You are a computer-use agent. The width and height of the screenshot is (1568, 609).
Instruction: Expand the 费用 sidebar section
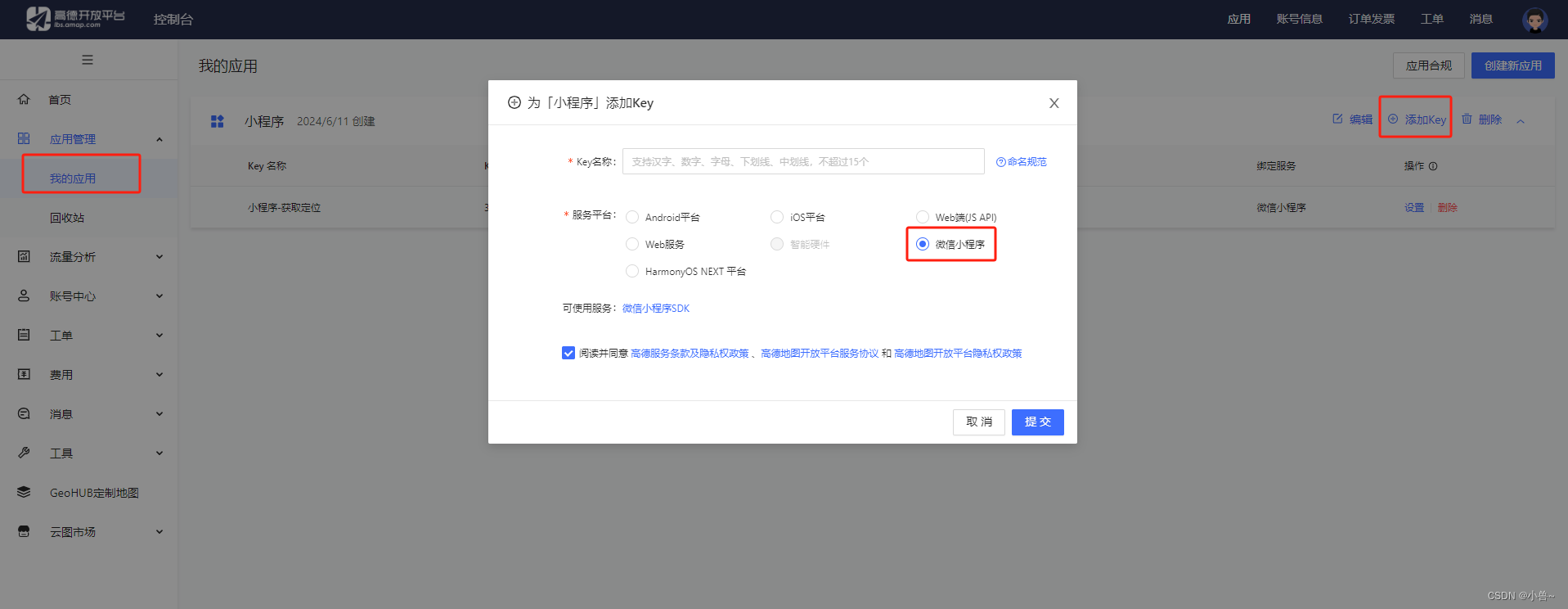click(159, 374)
